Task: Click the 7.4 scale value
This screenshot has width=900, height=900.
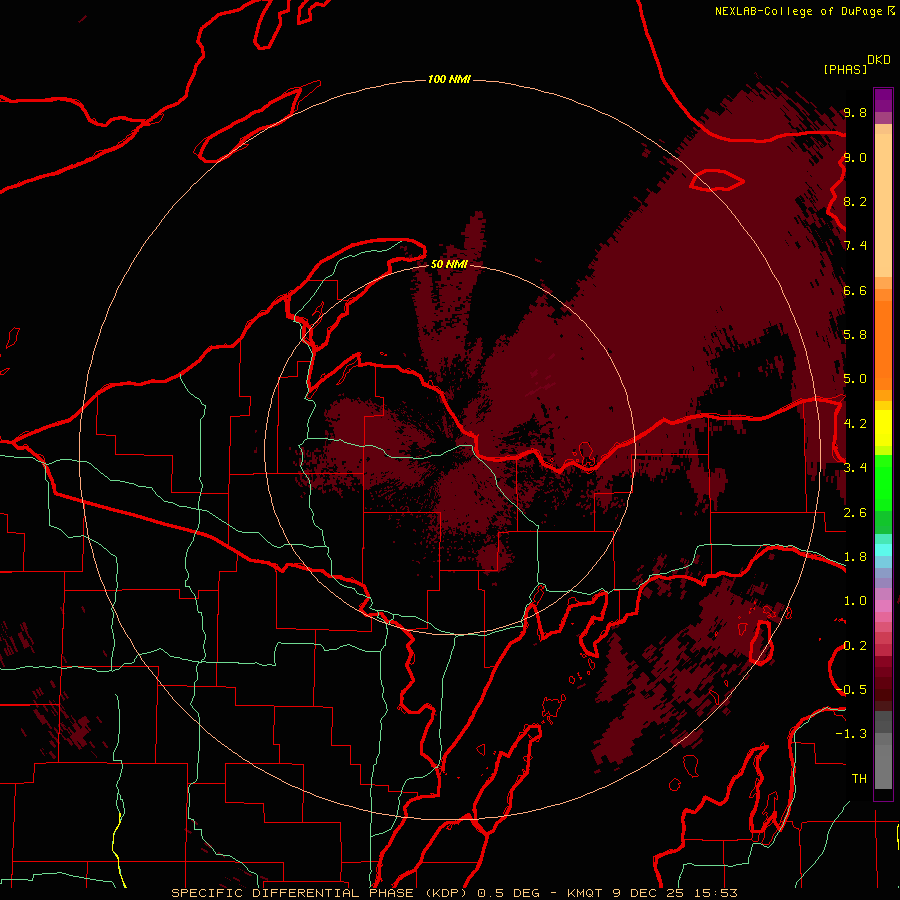Action: tap(855, 246)
